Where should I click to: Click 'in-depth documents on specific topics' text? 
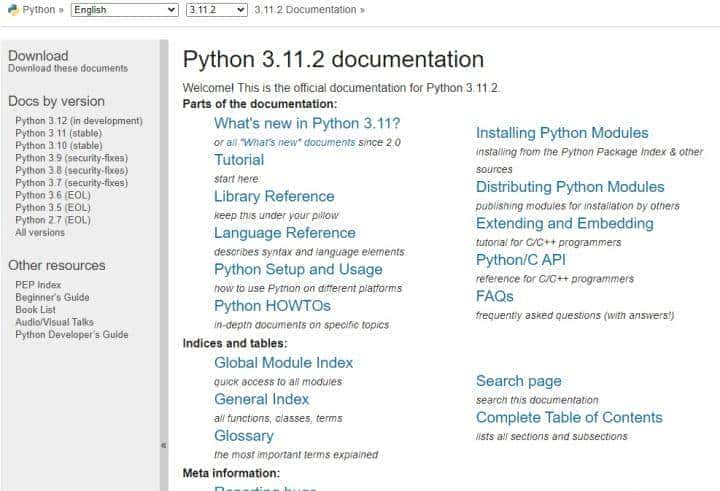(302, 325)
